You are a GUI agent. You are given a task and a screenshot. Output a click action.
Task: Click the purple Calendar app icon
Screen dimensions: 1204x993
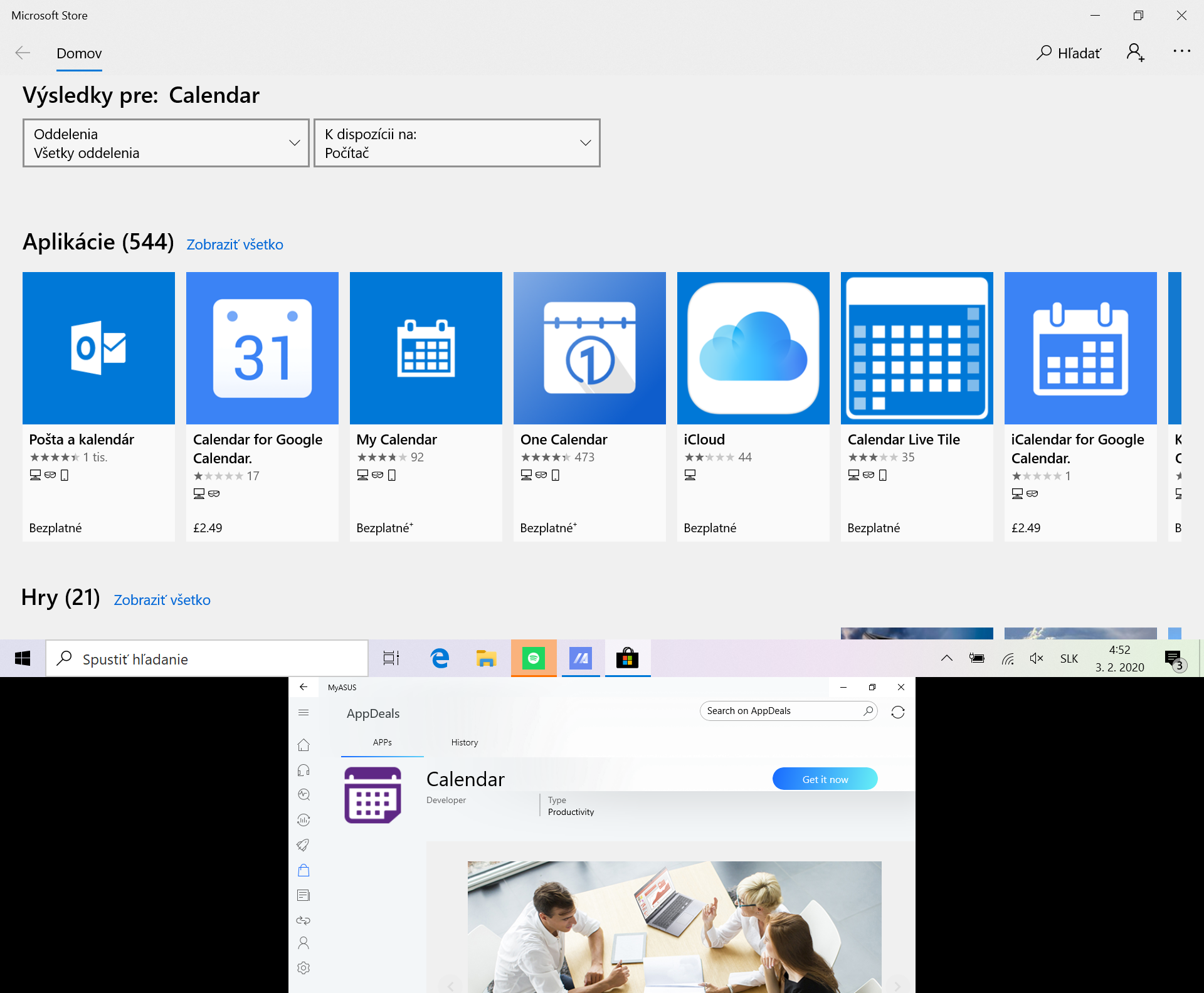click(x=372, y=795)
